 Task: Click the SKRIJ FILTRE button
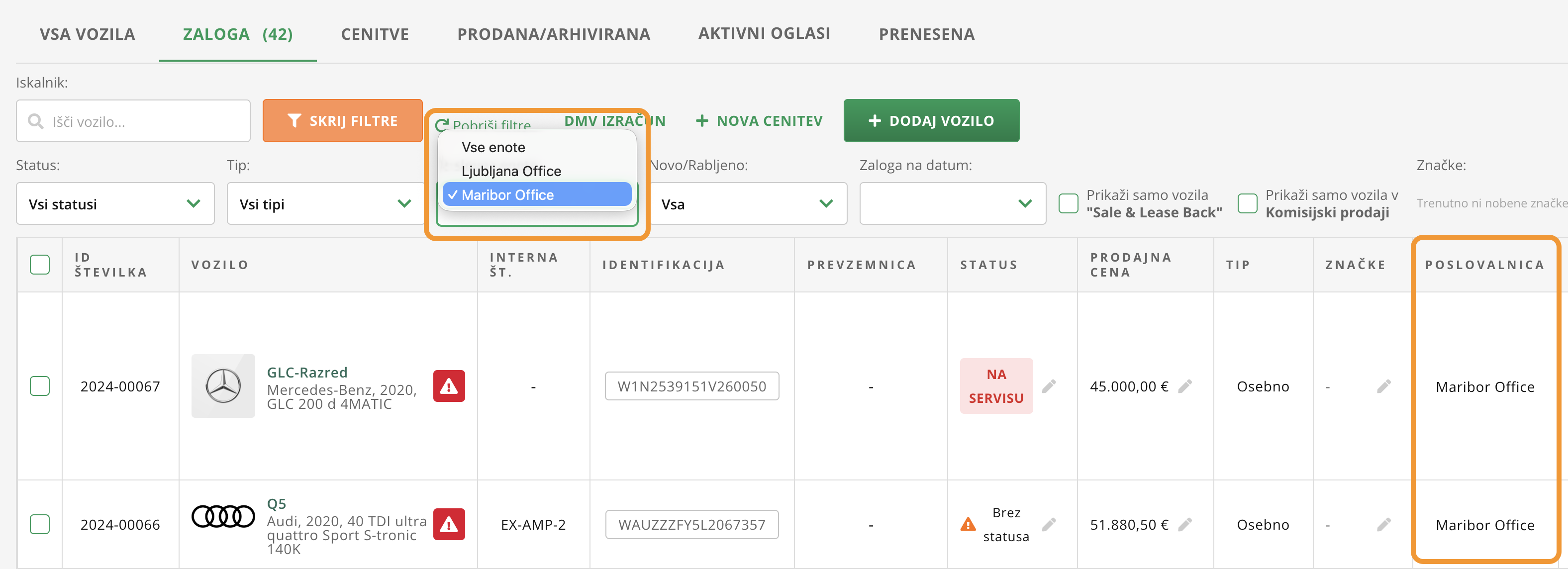pyautogui.click(x=342, y=121)
